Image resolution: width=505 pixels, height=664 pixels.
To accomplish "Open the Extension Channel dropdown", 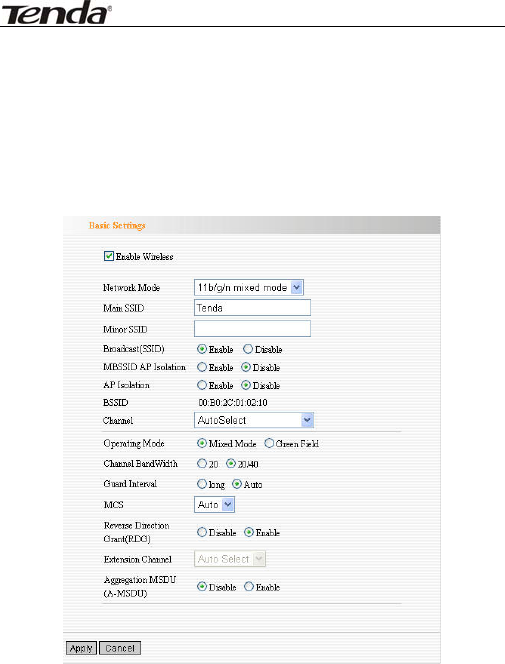I will pos(230,559).
